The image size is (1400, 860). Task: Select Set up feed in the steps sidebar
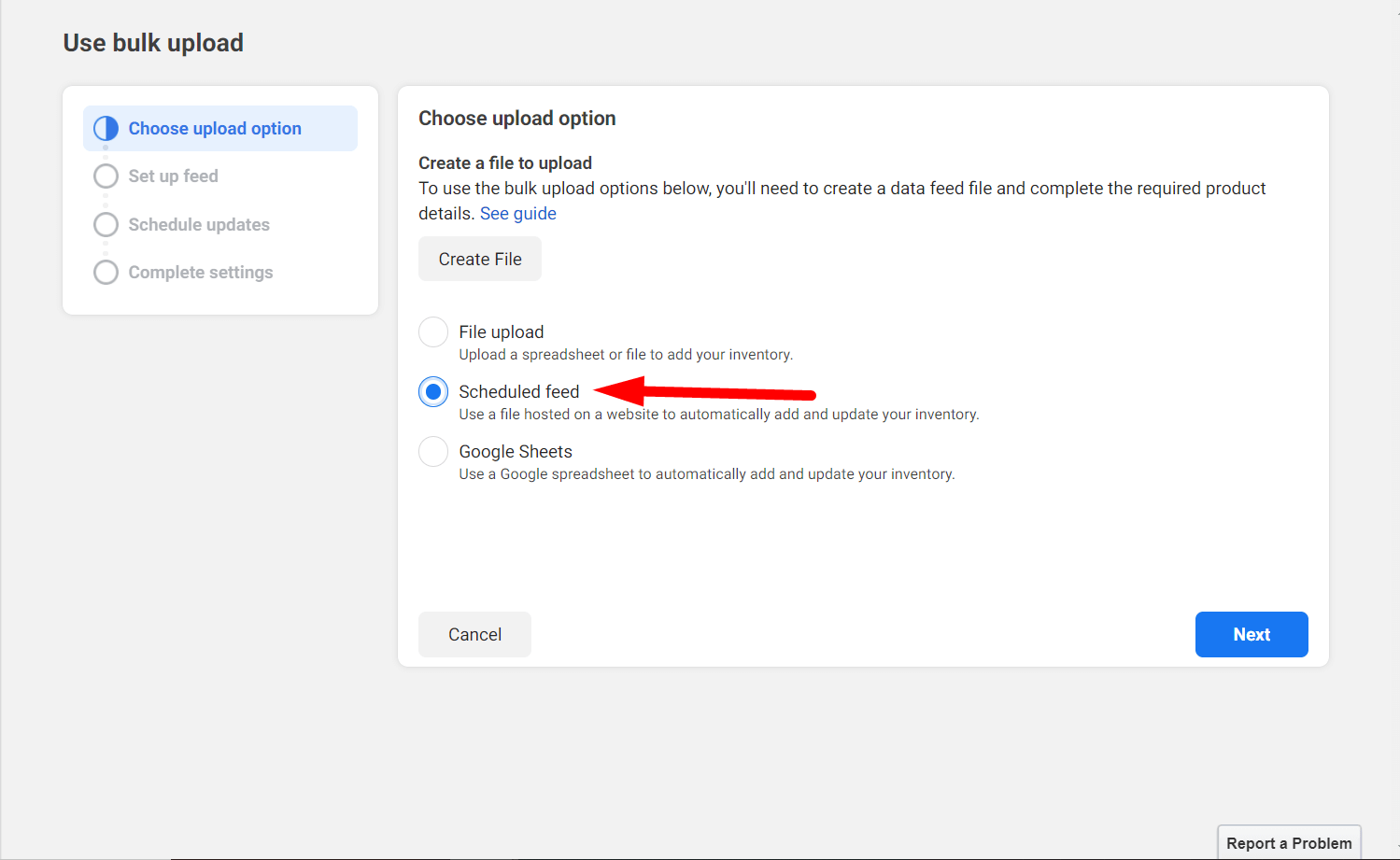[x=174, y=176]
